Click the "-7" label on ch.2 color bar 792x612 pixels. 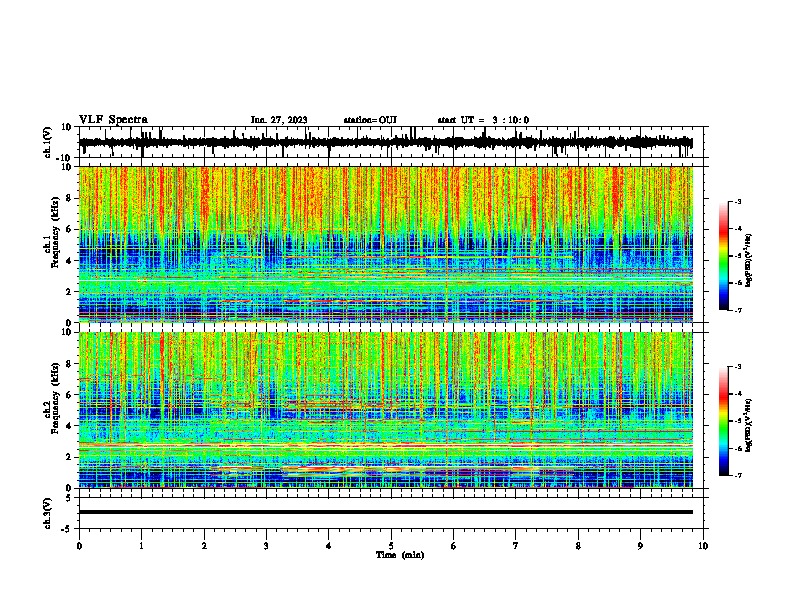[738, 475]
